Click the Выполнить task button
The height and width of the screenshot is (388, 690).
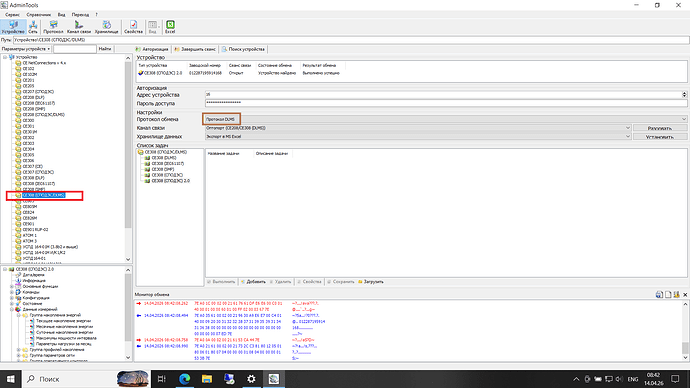(221, 282)
